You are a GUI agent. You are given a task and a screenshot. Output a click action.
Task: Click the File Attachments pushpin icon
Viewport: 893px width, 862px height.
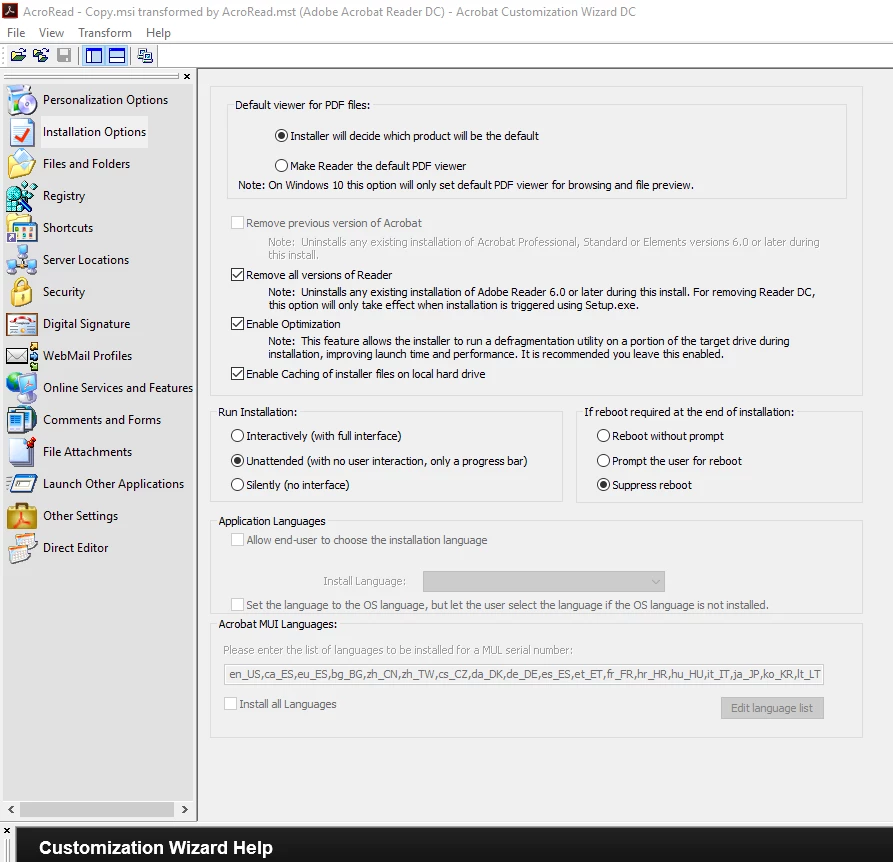tap(22, 452)
